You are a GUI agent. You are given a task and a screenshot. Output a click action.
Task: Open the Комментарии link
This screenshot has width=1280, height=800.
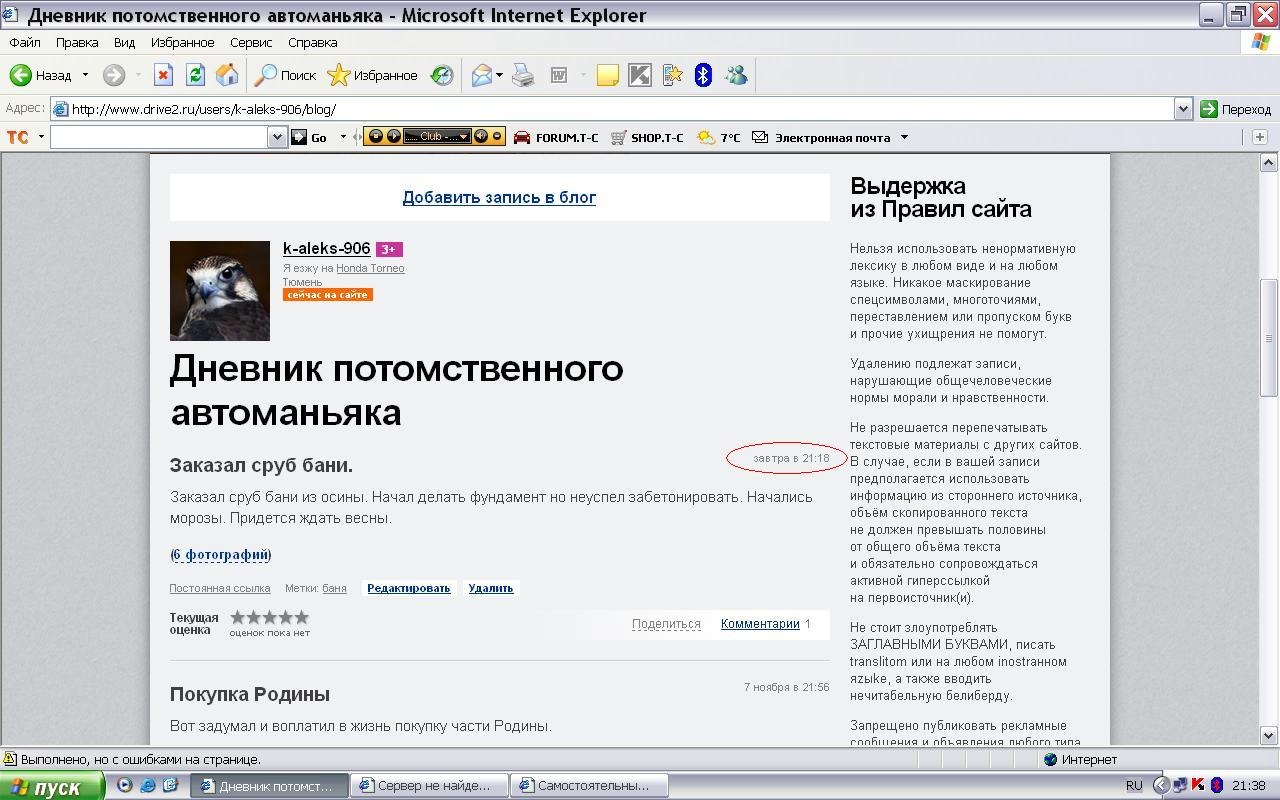point(760,624)
